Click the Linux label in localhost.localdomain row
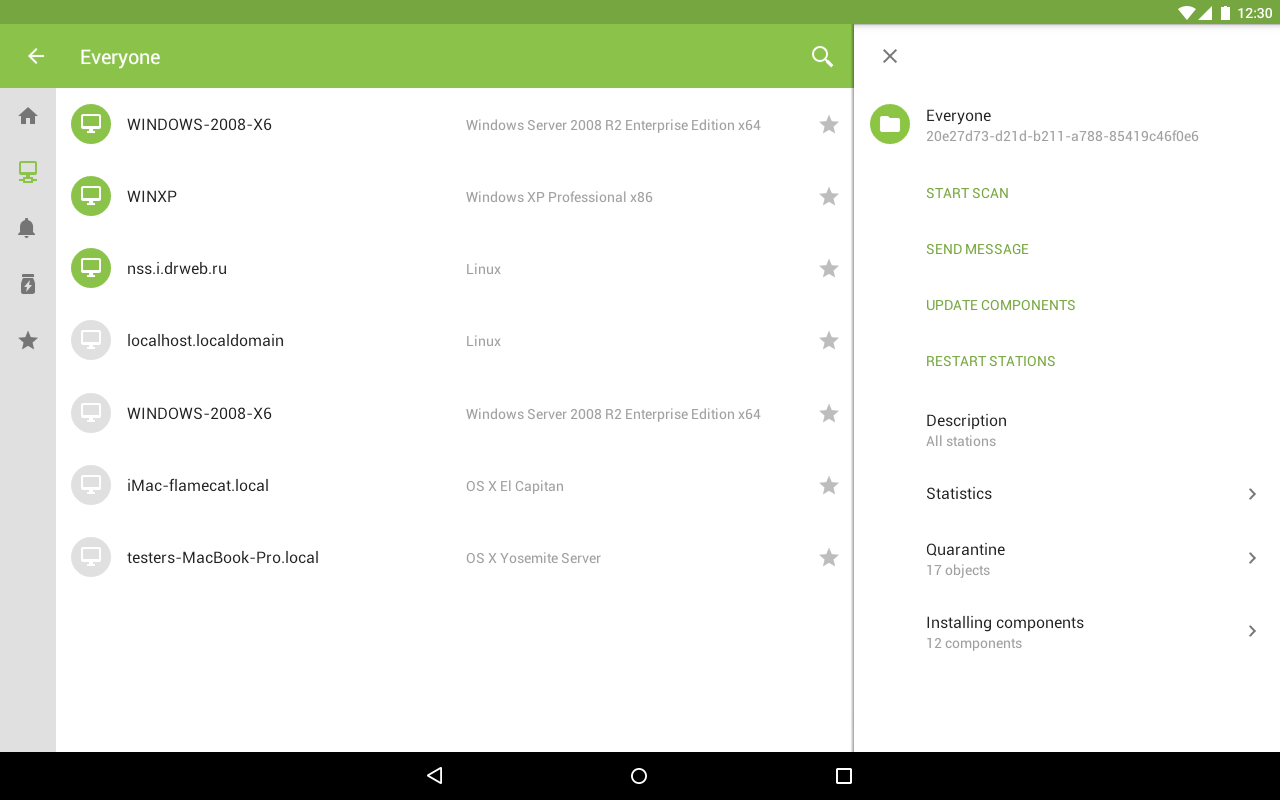 [x=483, y=341]
